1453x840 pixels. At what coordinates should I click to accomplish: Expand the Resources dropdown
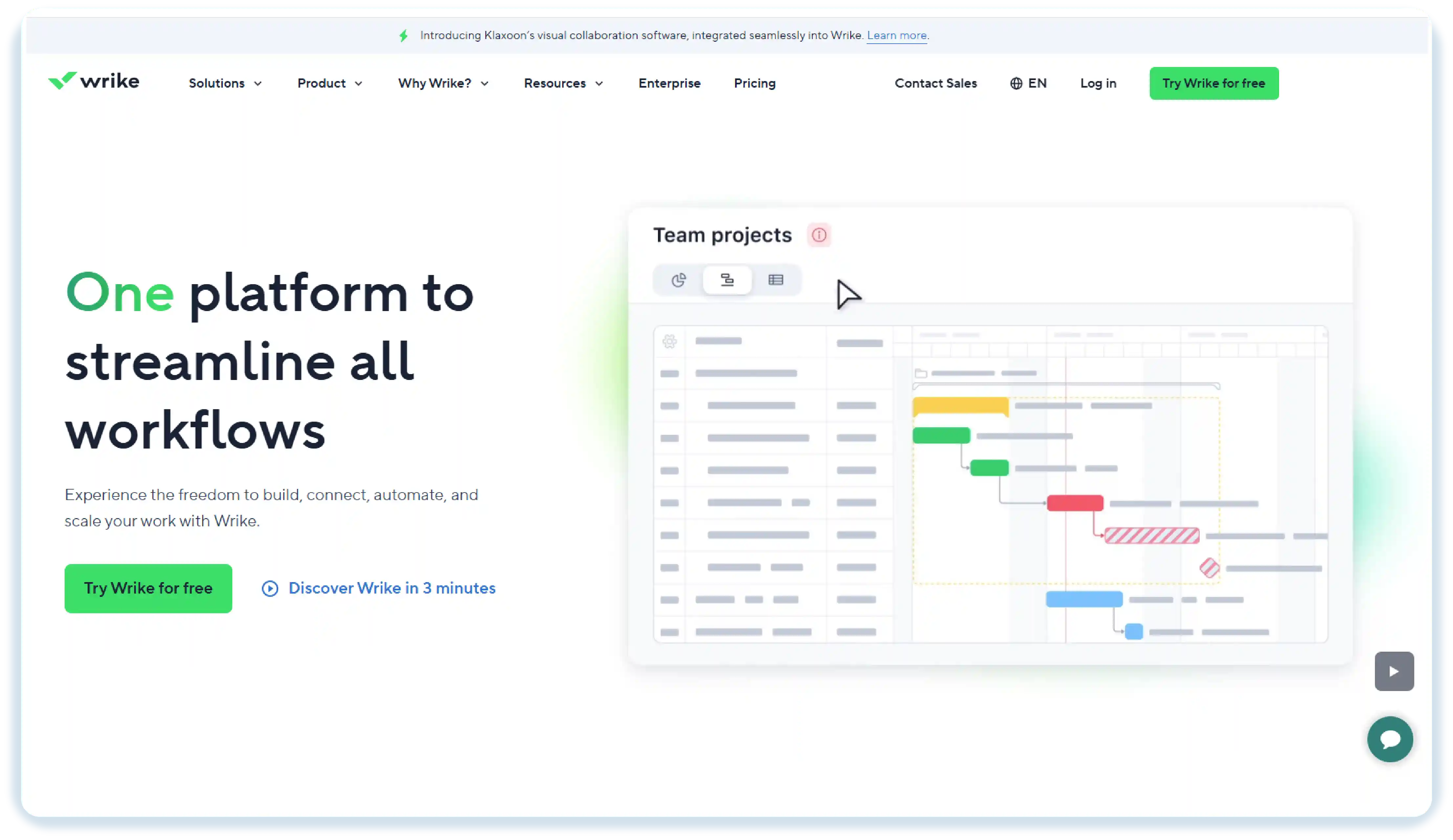[x=563, y=83]
